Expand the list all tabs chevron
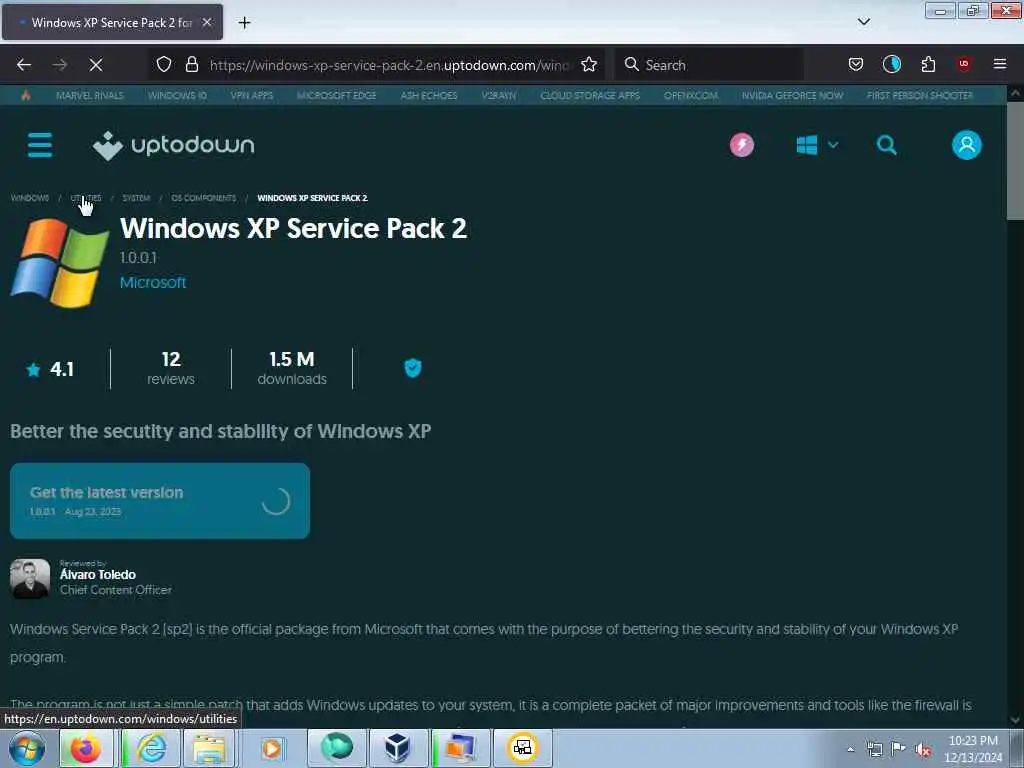The height and width of the screenshot is (768, 1024). (863, 22)
